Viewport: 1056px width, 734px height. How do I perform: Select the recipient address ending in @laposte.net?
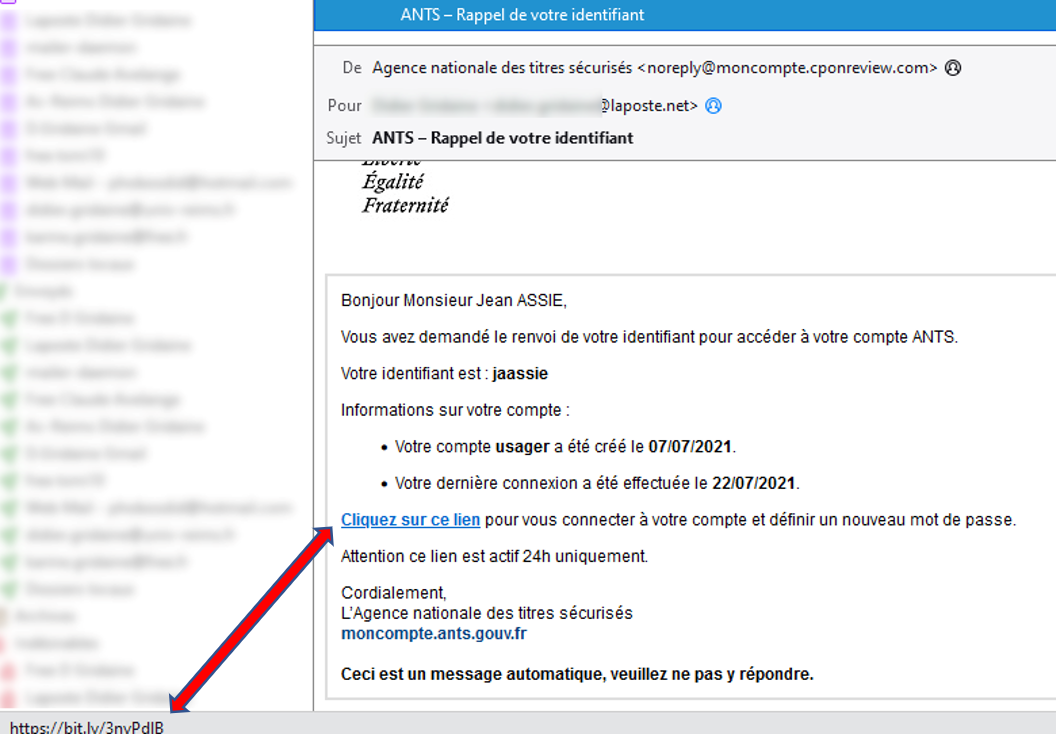pos(535,106)
